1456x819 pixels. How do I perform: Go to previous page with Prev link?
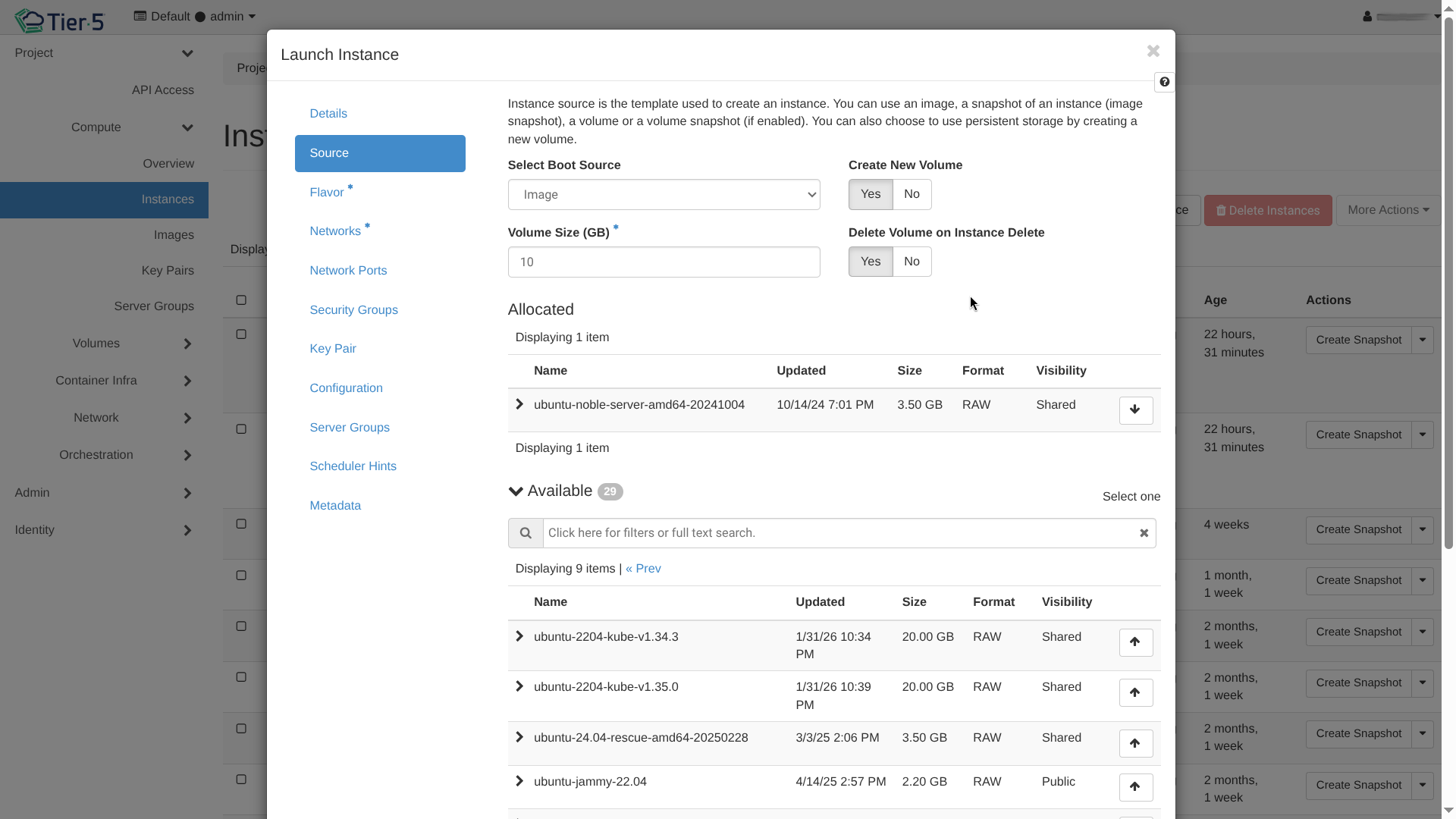pyautogui.click(x=643, y=569)
